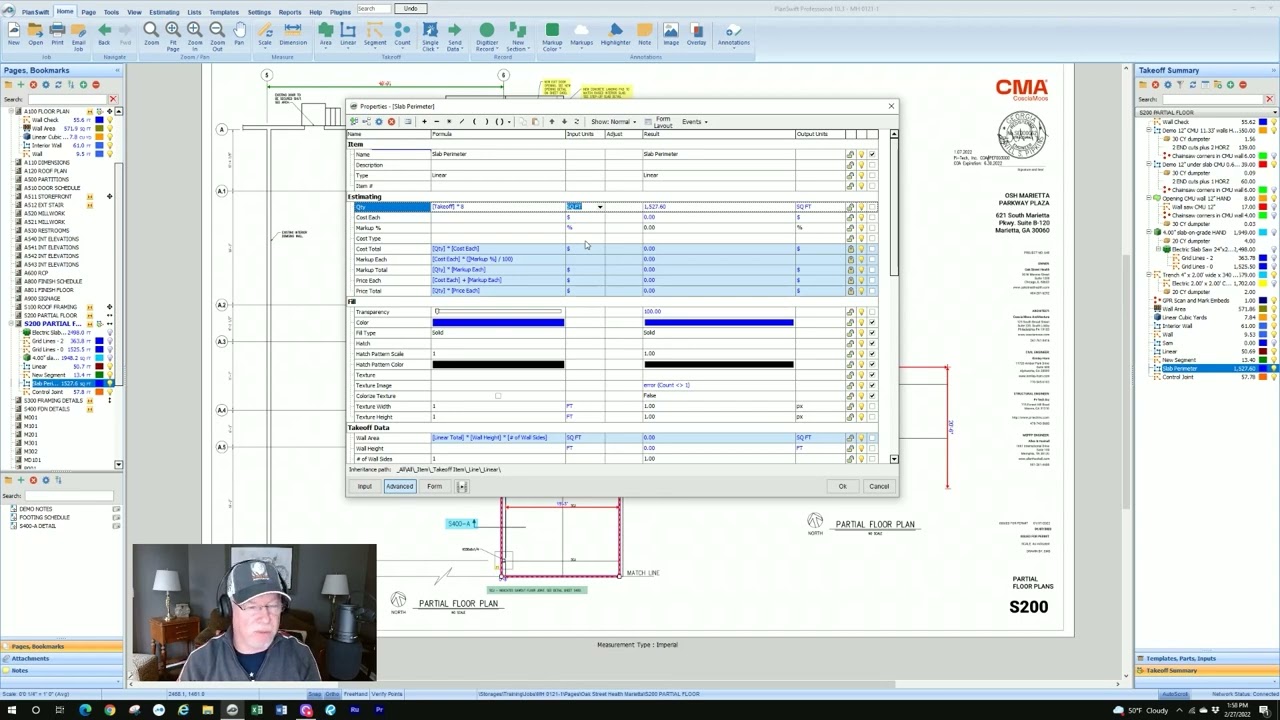This screenshot has height=720, width=1280.
Task: Collapse the A100 FLOOR PLAN tree node
Action: 11,111
